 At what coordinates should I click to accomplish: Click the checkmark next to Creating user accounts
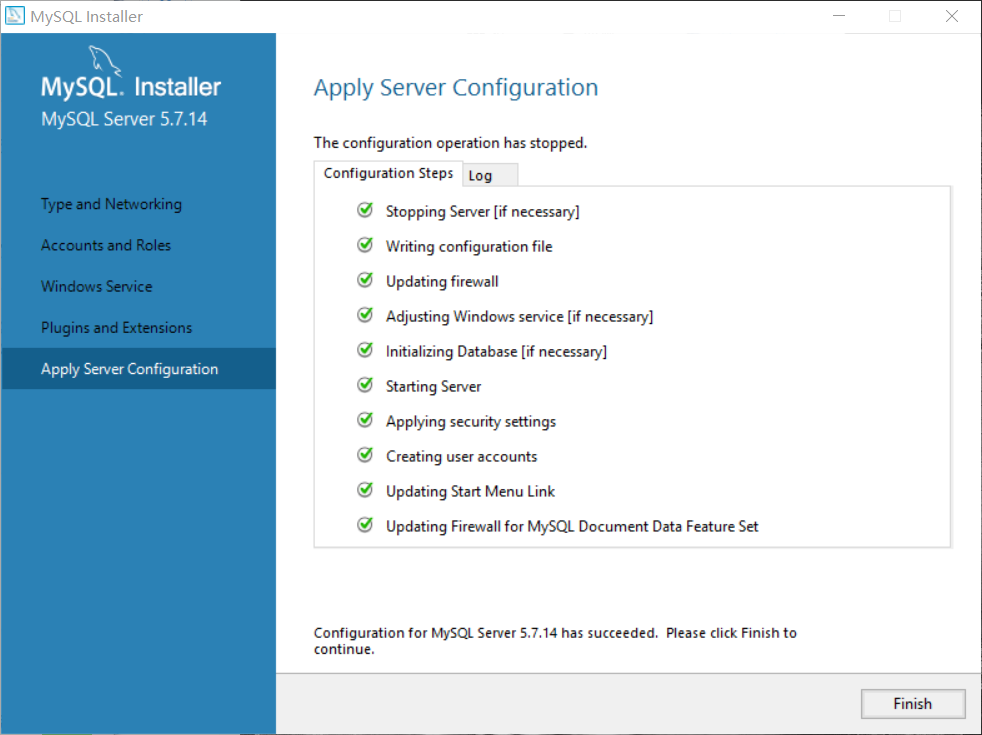click(365, 455)
